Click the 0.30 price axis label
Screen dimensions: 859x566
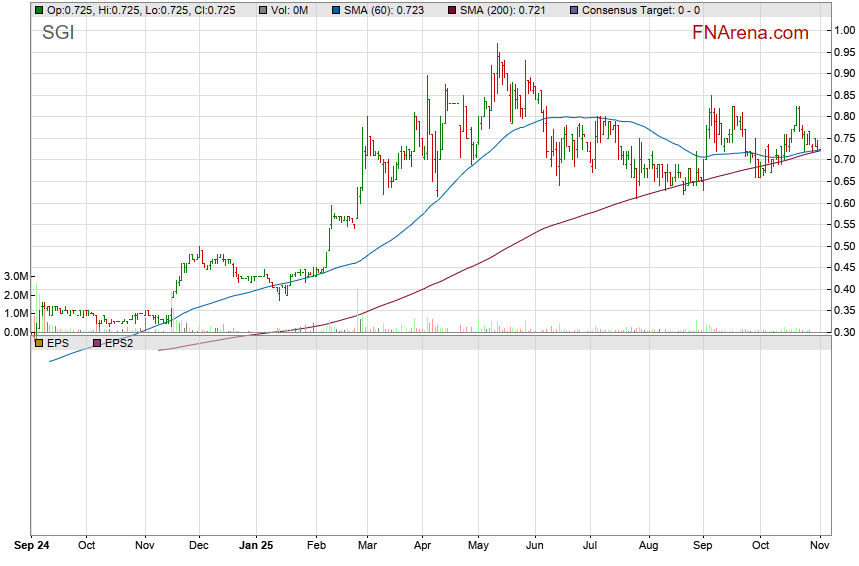[845, 332]
